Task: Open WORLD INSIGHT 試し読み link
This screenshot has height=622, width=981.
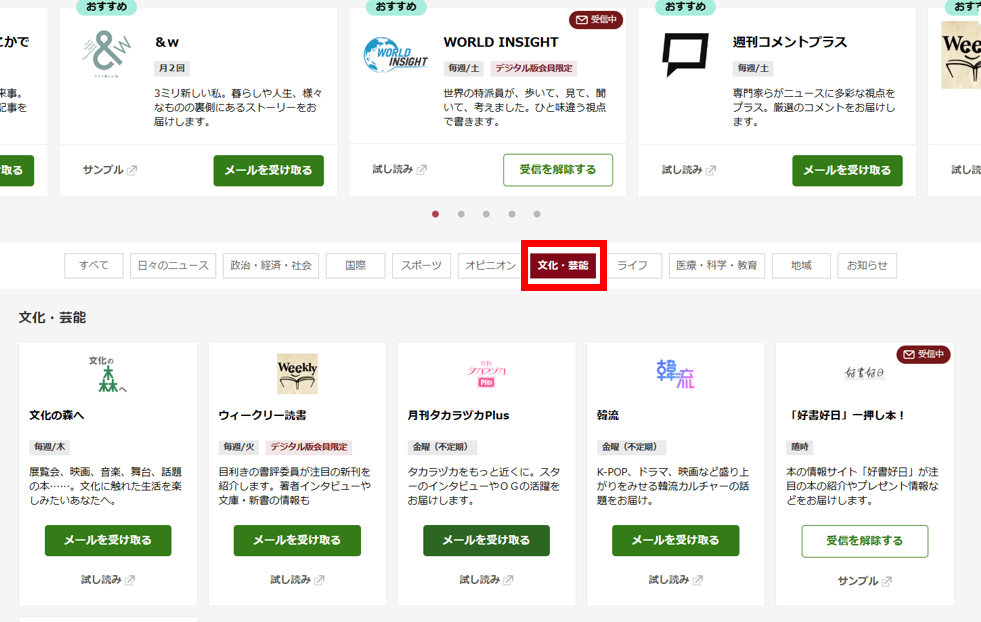Action: click(x=393, y=170)
